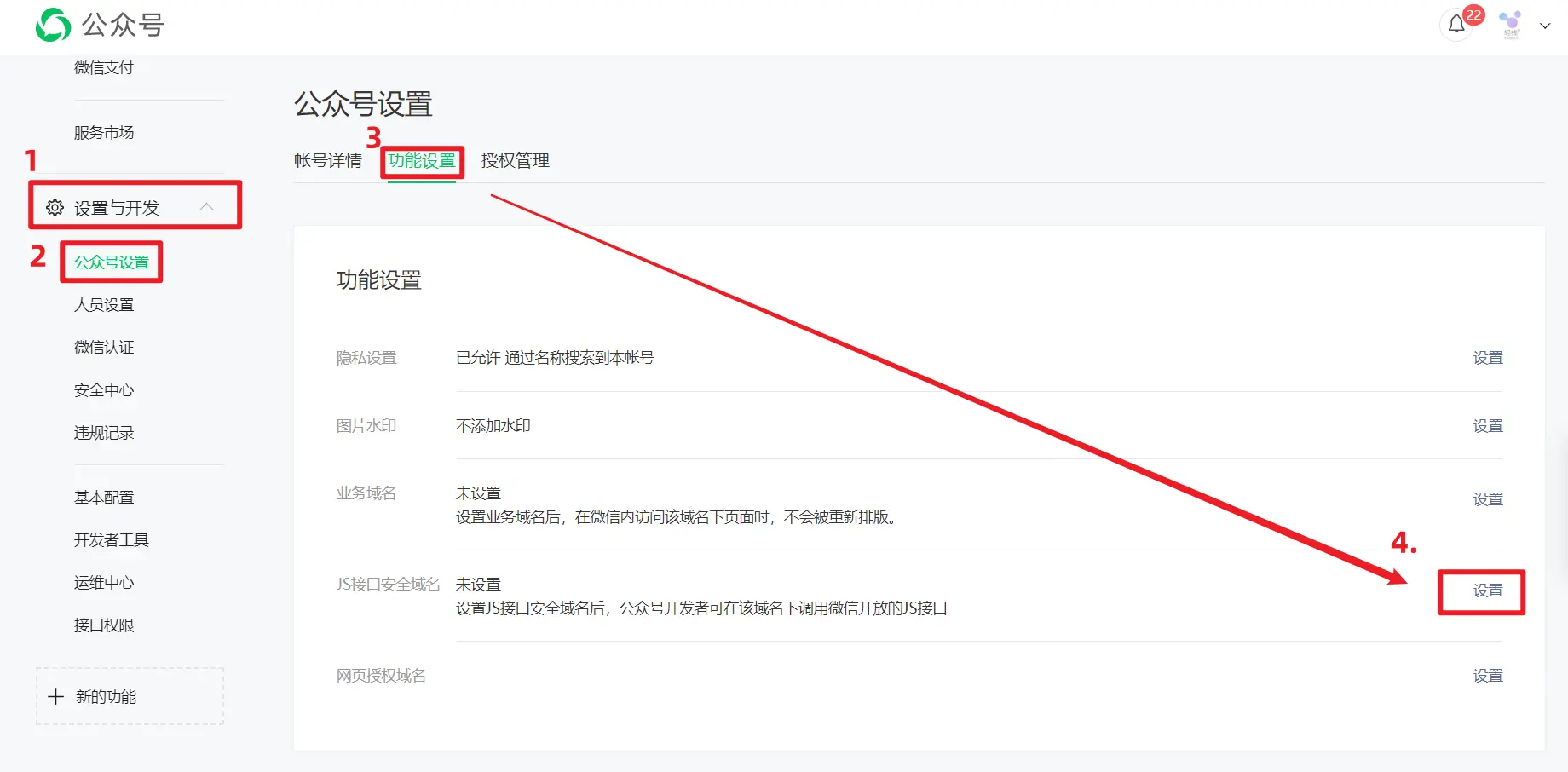Image resolution: width=1568 pixels, height=772 pixels.
Task: Switch to the 帐号详情 tab
Action: pos(328,160)
